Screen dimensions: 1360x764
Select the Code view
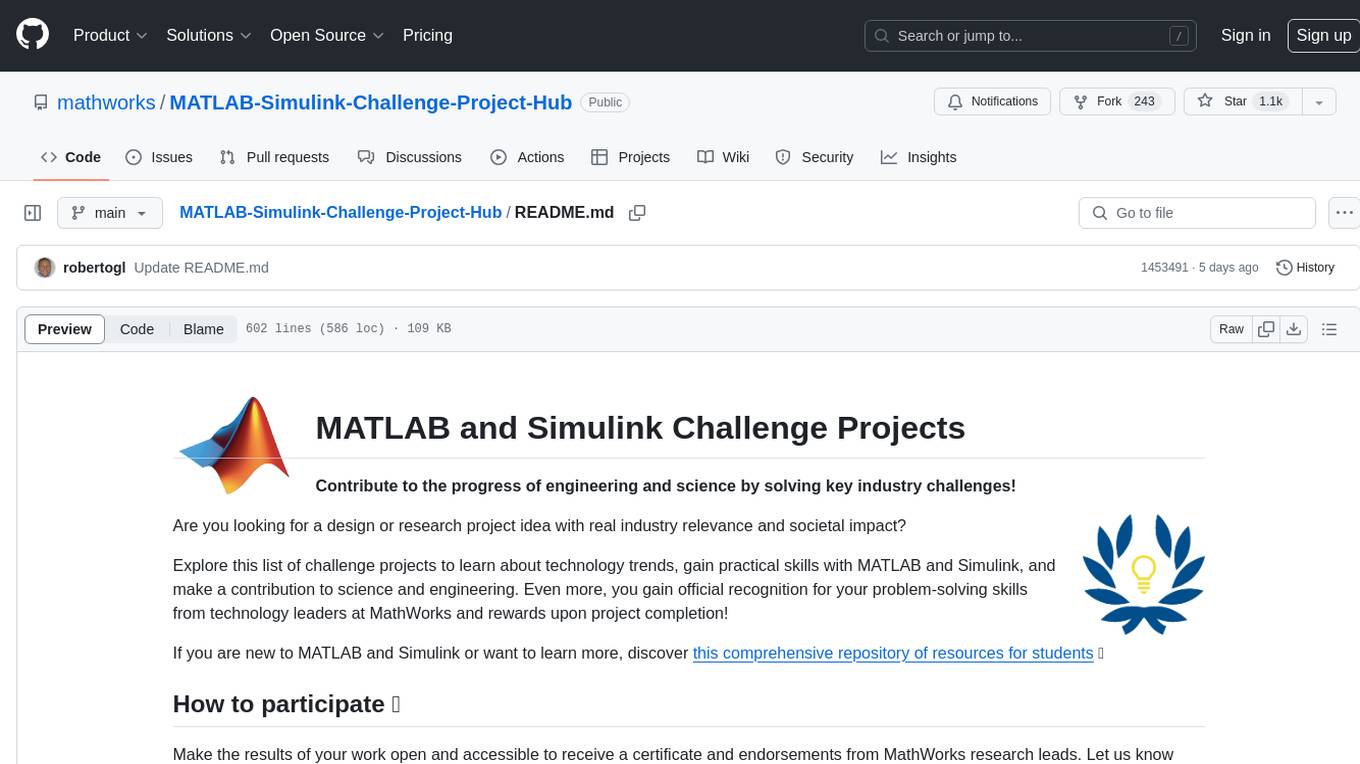(137, 329)
